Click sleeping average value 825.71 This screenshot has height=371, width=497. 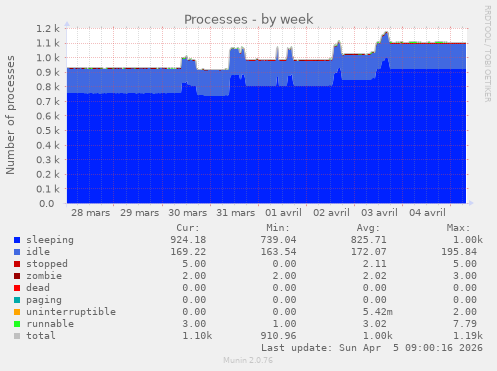pos(369,240)
